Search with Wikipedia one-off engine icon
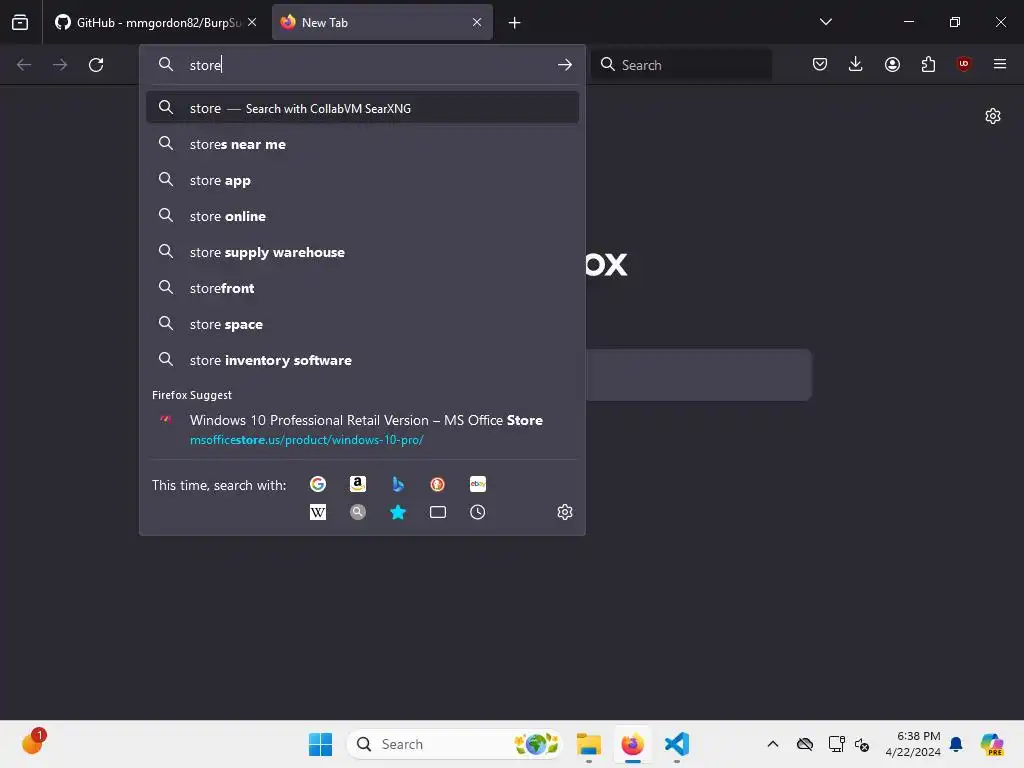 coord(317,512)
